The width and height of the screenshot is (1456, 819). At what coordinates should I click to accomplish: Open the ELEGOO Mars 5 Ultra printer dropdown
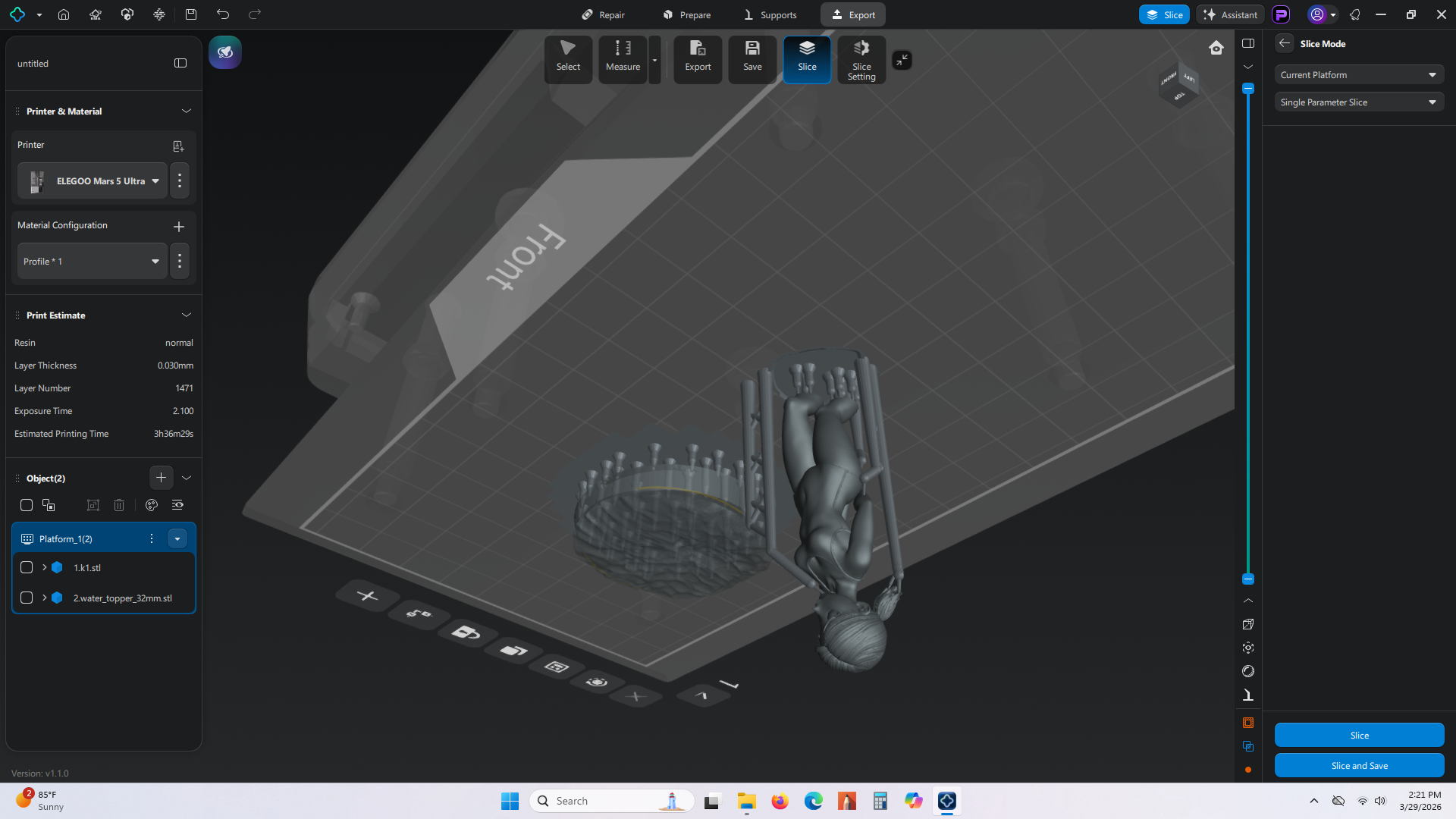pos(93,181)
